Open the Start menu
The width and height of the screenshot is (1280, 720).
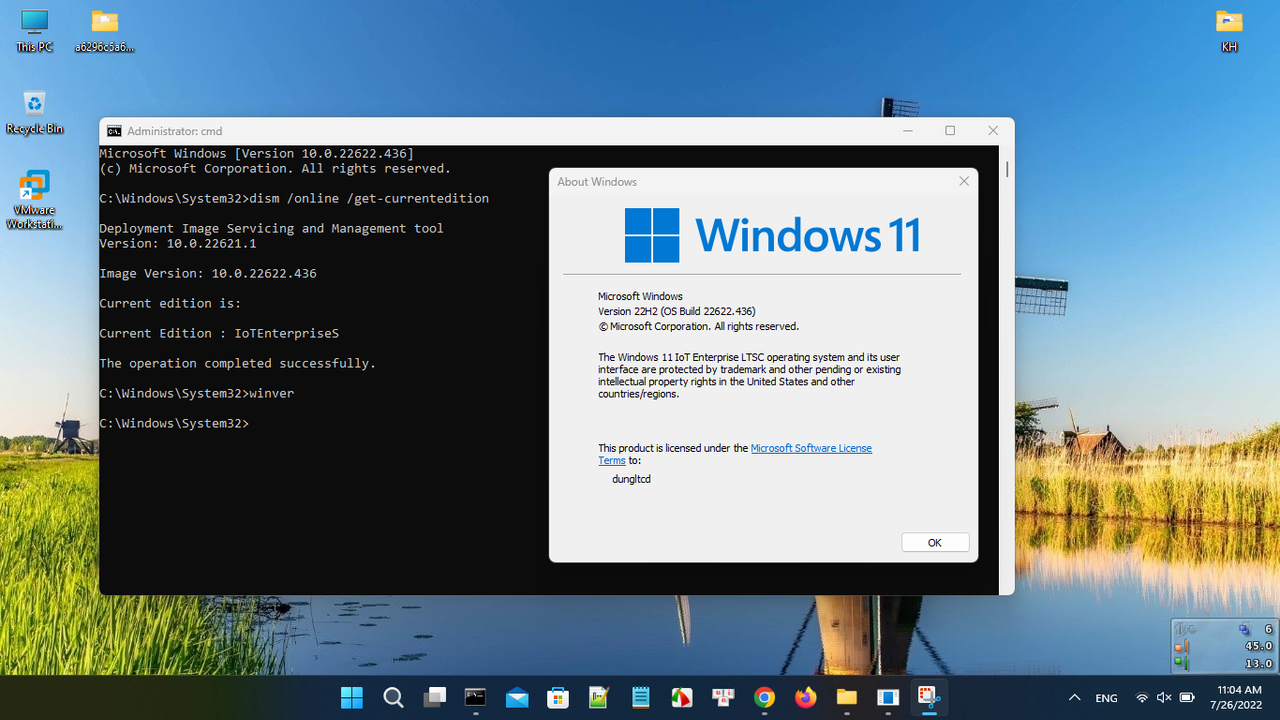351,697
